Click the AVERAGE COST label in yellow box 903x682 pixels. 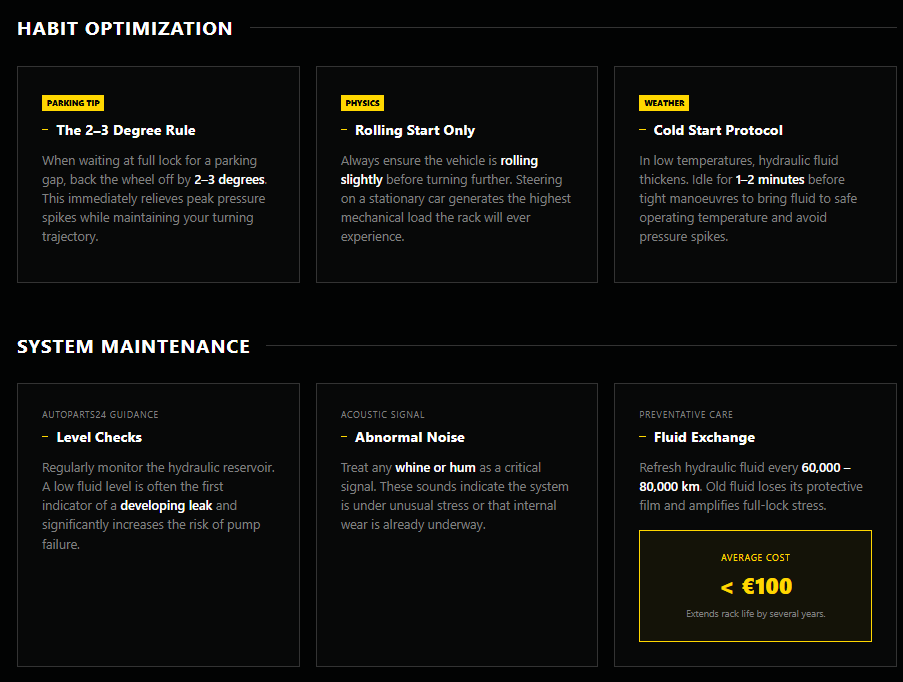coord(755,558)
